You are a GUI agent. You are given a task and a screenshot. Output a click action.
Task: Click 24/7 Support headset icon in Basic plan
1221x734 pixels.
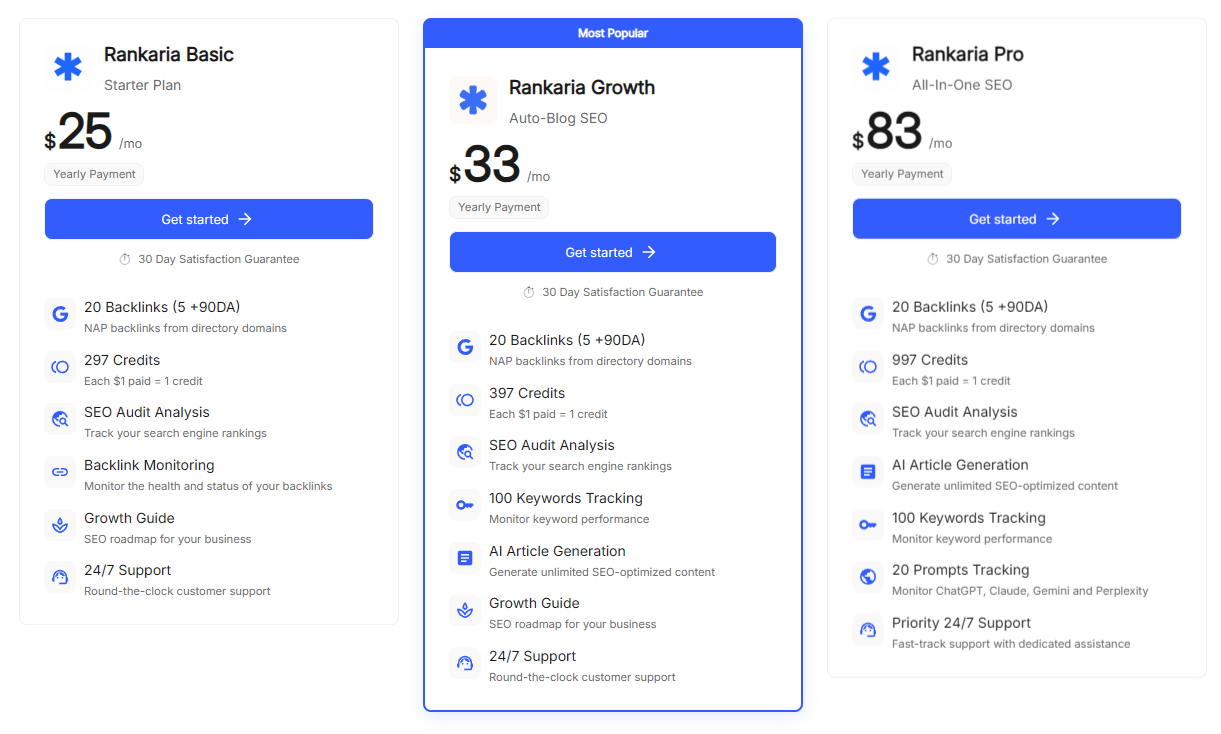pos(60,578)
